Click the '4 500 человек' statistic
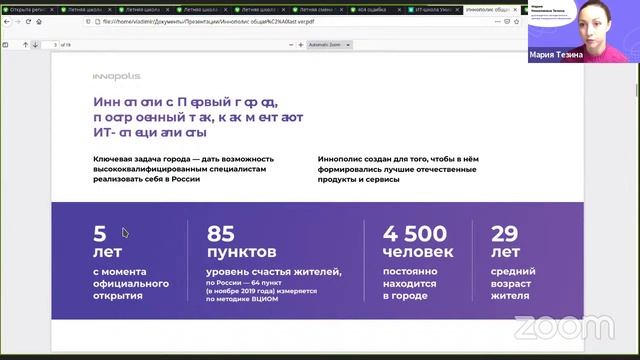640x360 pixels. (x=418, y=242)
